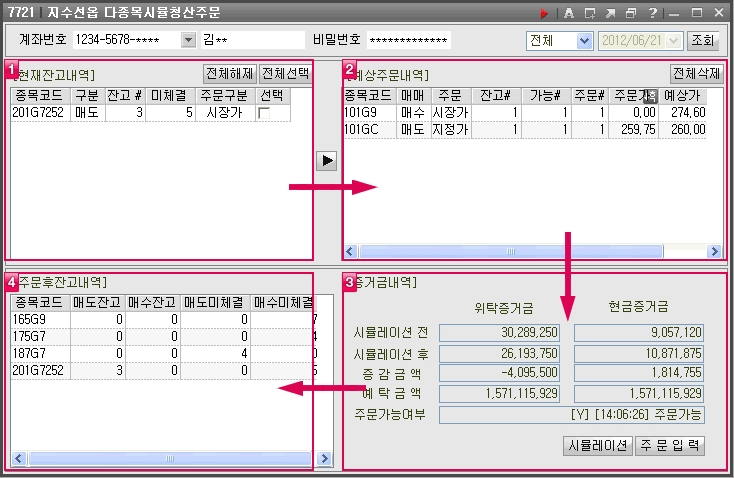734x478 pixels.
Task: Click the 비밀번호 password input field
Action: 409,40
